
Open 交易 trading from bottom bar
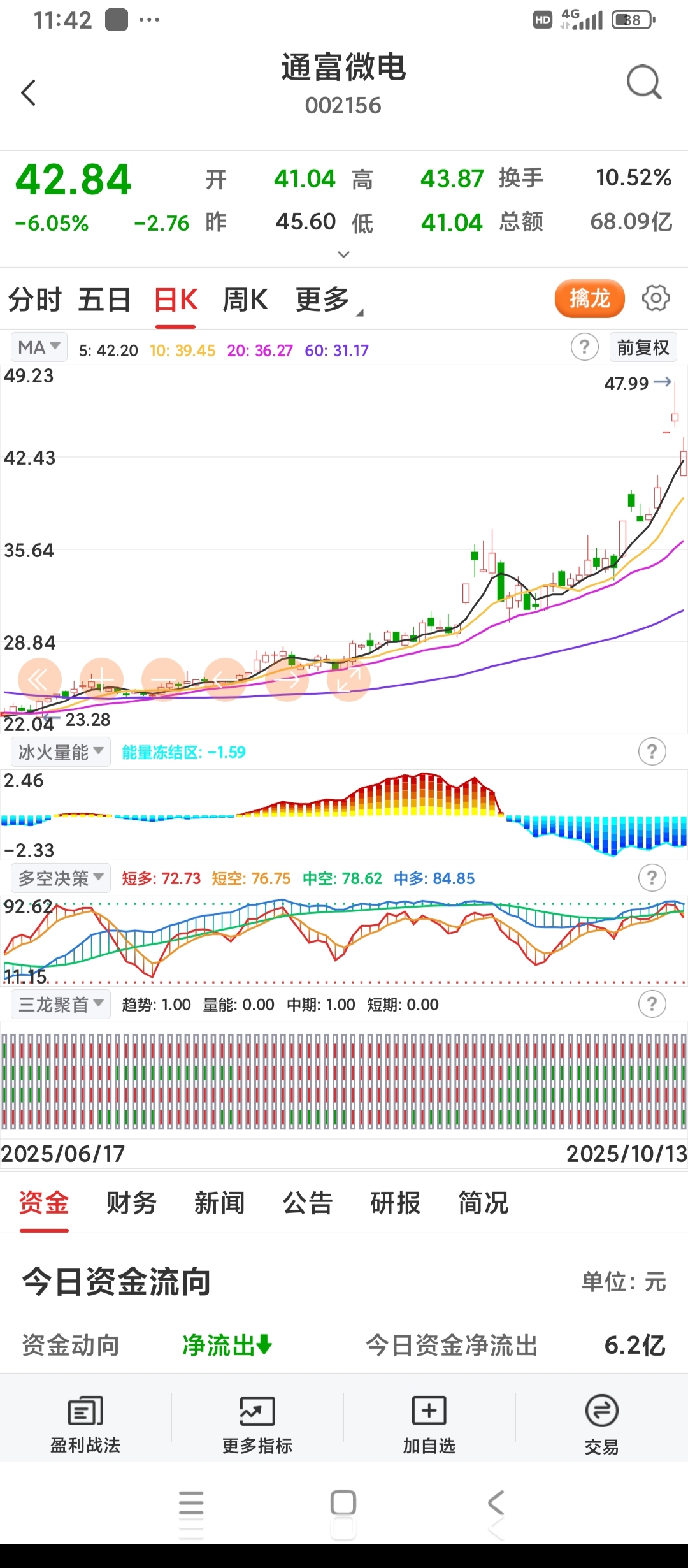click(601, 1425)
